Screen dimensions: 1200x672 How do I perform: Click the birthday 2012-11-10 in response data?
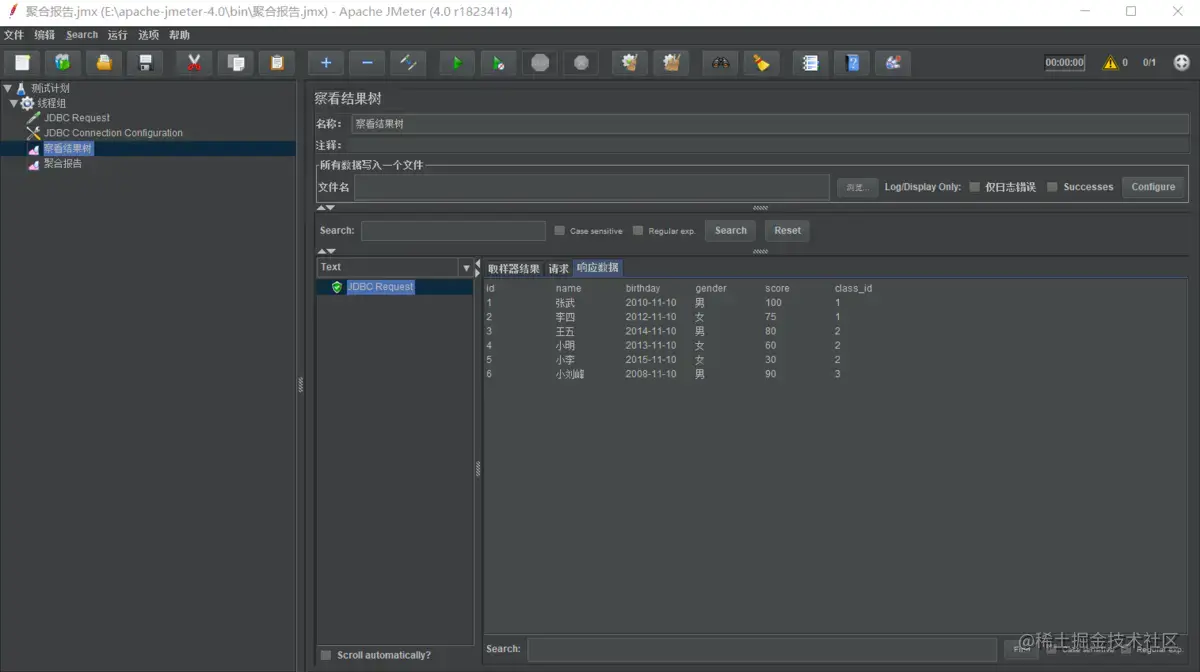pos(651,317)
